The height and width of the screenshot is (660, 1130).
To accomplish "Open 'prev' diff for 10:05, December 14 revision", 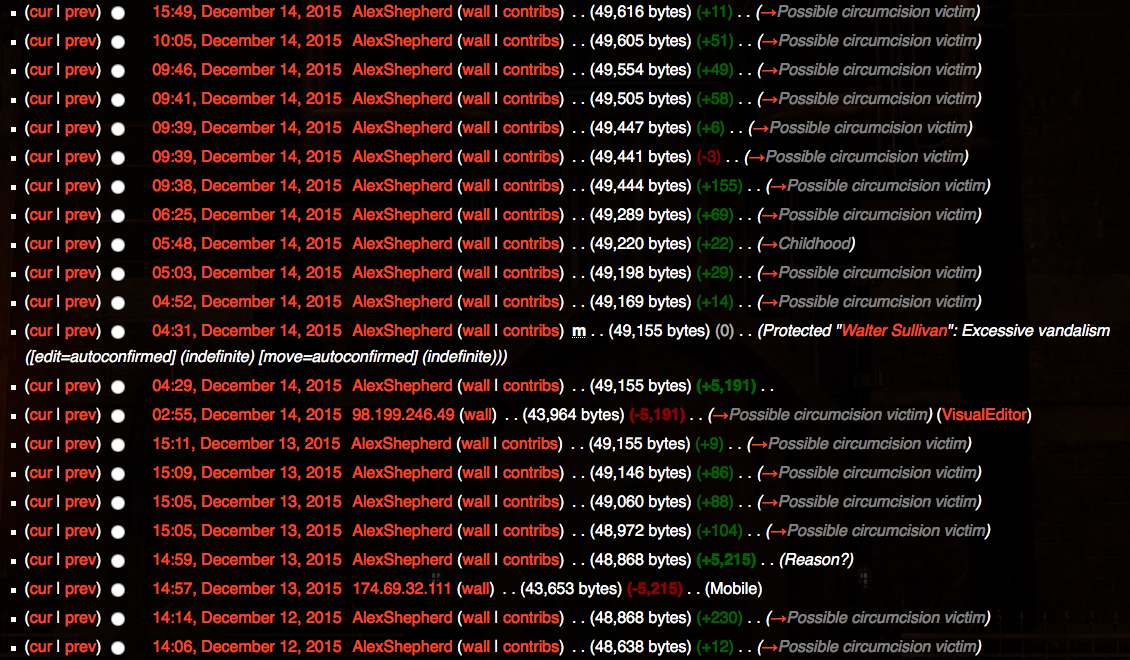I will point(80,41).
